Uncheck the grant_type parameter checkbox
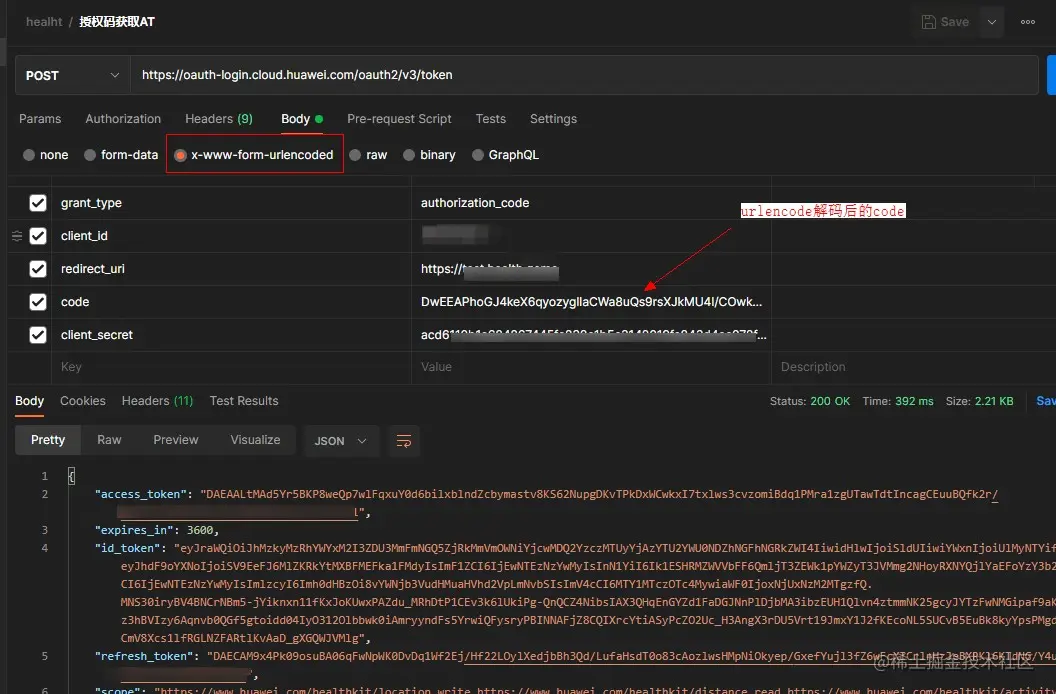The width and height of the screenshot is (1056, 694). pyautogui.click(x=38, y=203)
